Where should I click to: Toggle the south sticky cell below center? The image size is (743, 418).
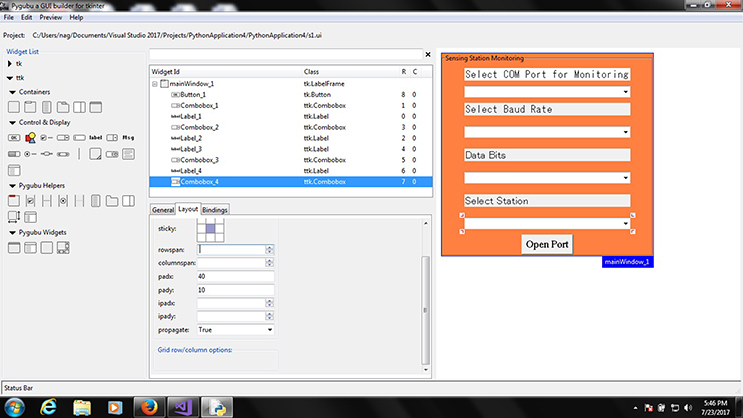pos(210,237)
